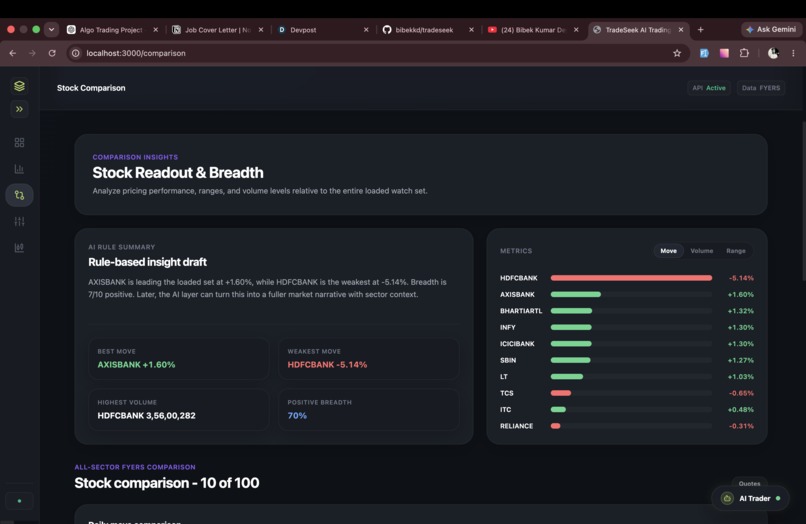Click the TCS red move bar
The width and height of the screenshot is (806, 524).
coord(561,393)
